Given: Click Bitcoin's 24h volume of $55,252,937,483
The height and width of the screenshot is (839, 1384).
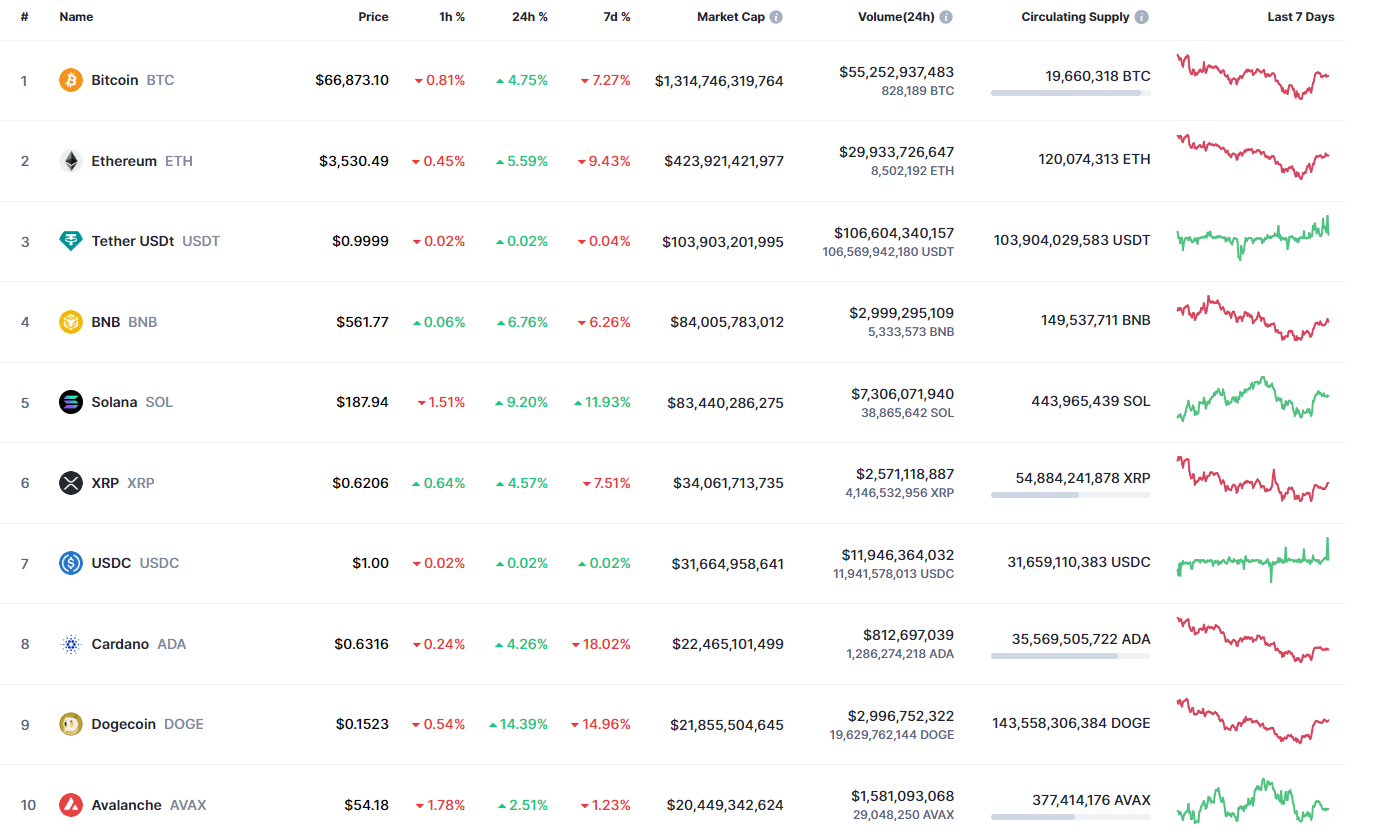Looking at the screenshot, I should click(896, 72).
